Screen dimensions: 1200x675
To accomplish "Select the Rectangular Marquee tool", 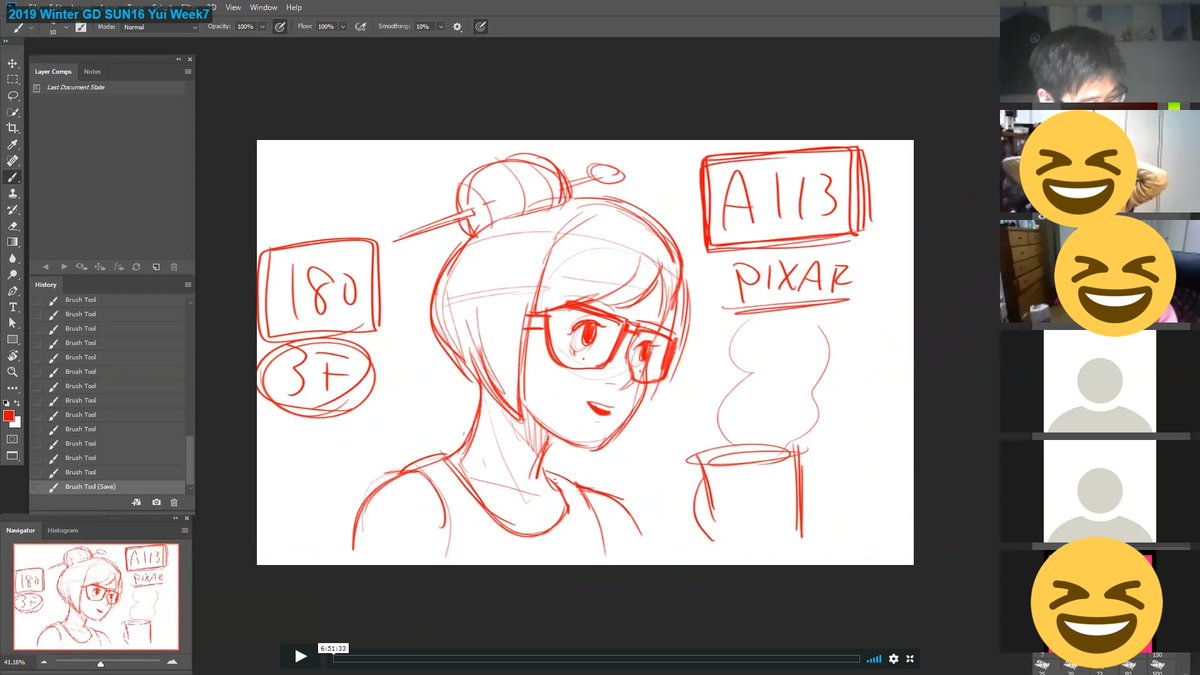I will point(13,79).
